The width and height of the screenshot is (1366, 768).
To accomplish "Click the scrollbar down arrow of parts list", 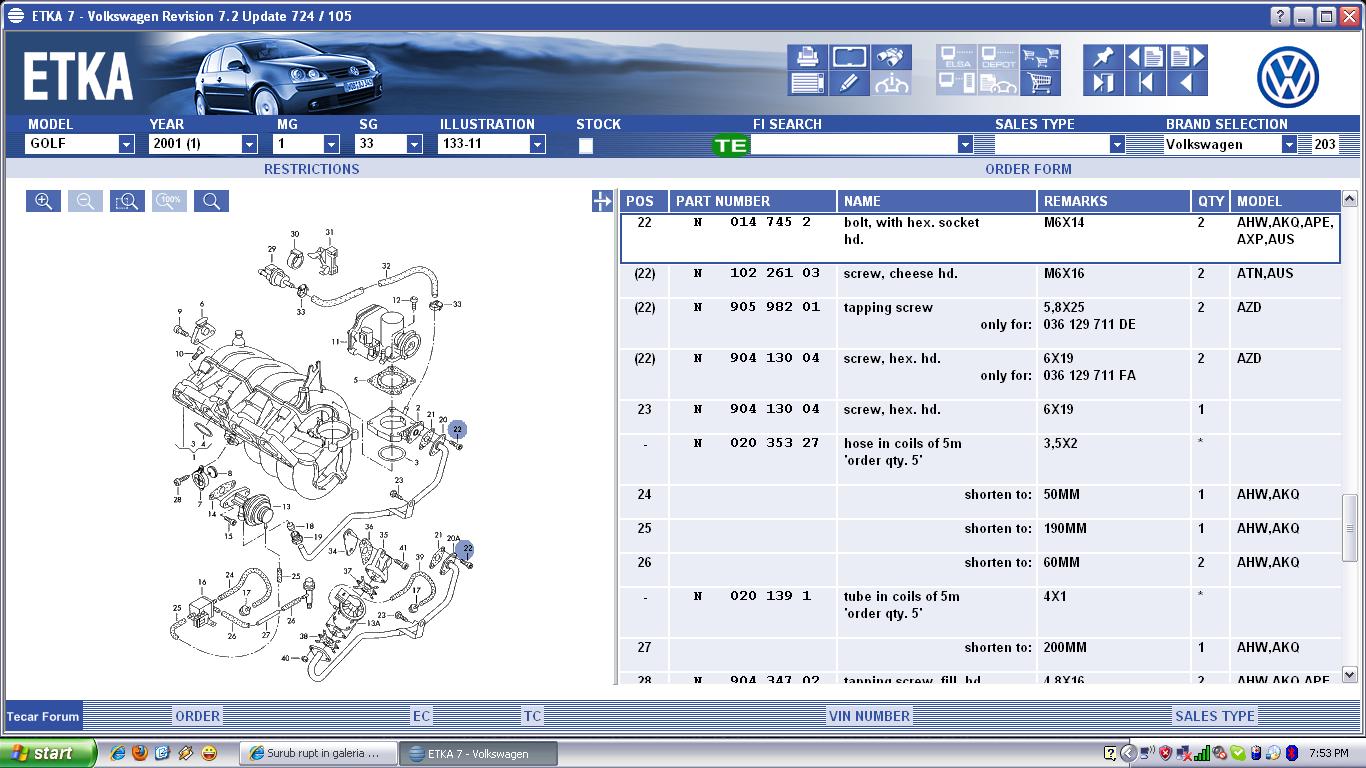I will 1351,675.
